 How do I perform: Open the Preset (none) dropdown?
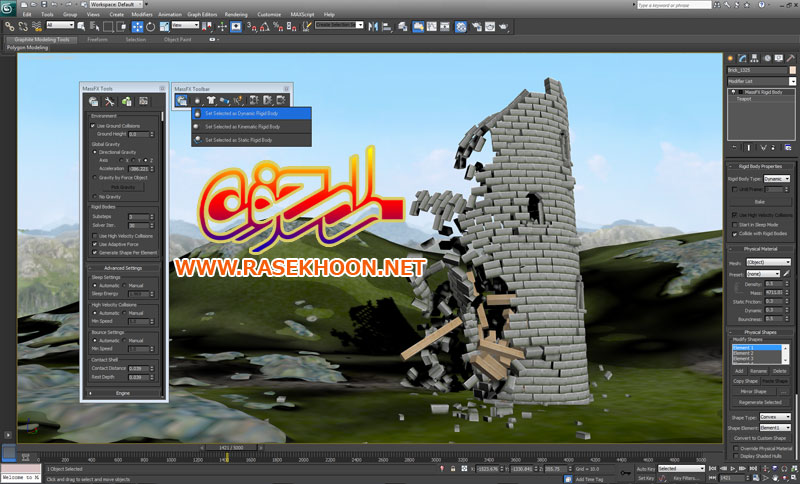pyautogui.click(x=763, y=274)
